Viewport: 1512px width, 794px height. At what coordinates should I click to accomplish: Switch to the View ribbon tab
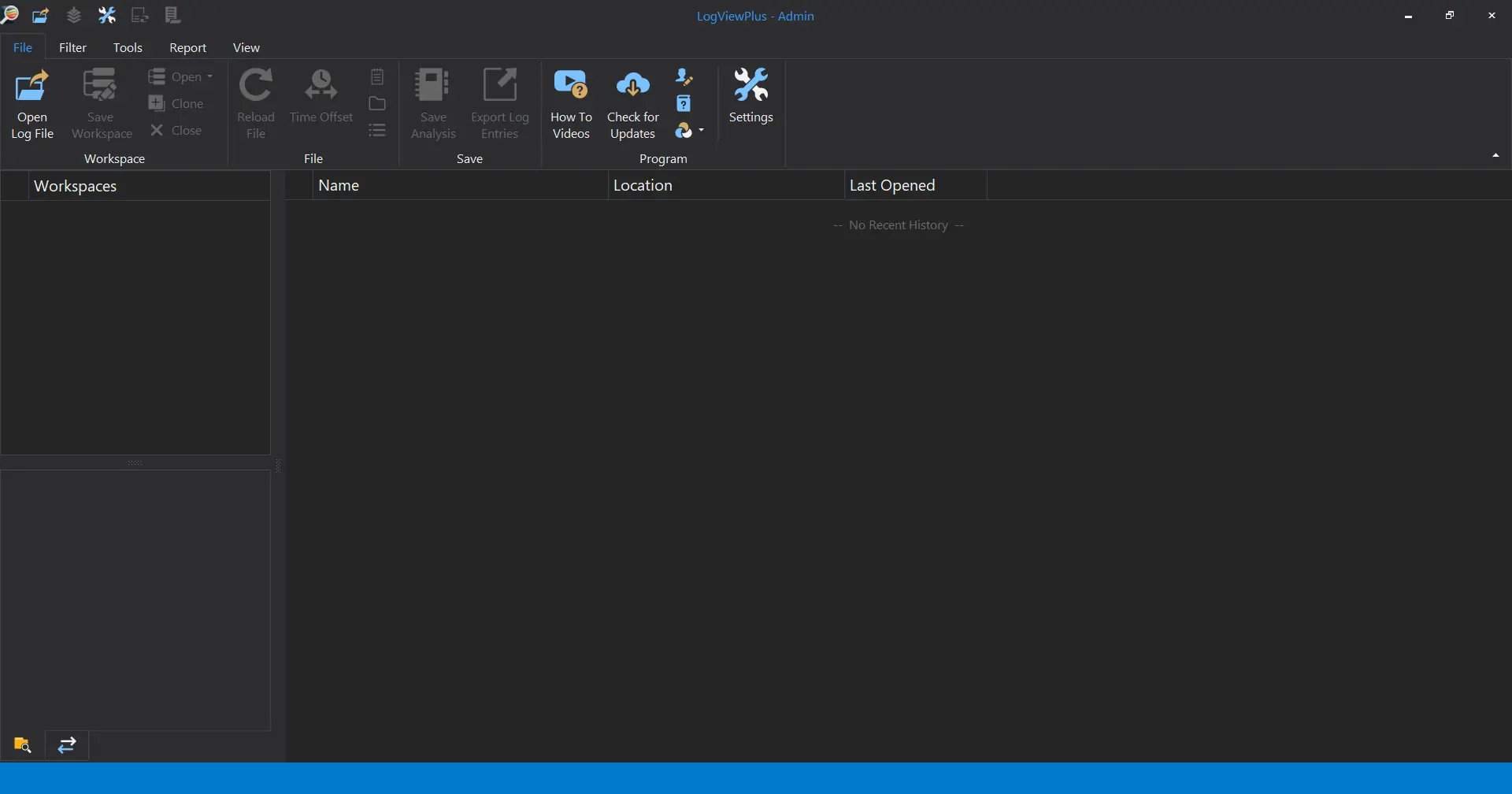(246, 47)
